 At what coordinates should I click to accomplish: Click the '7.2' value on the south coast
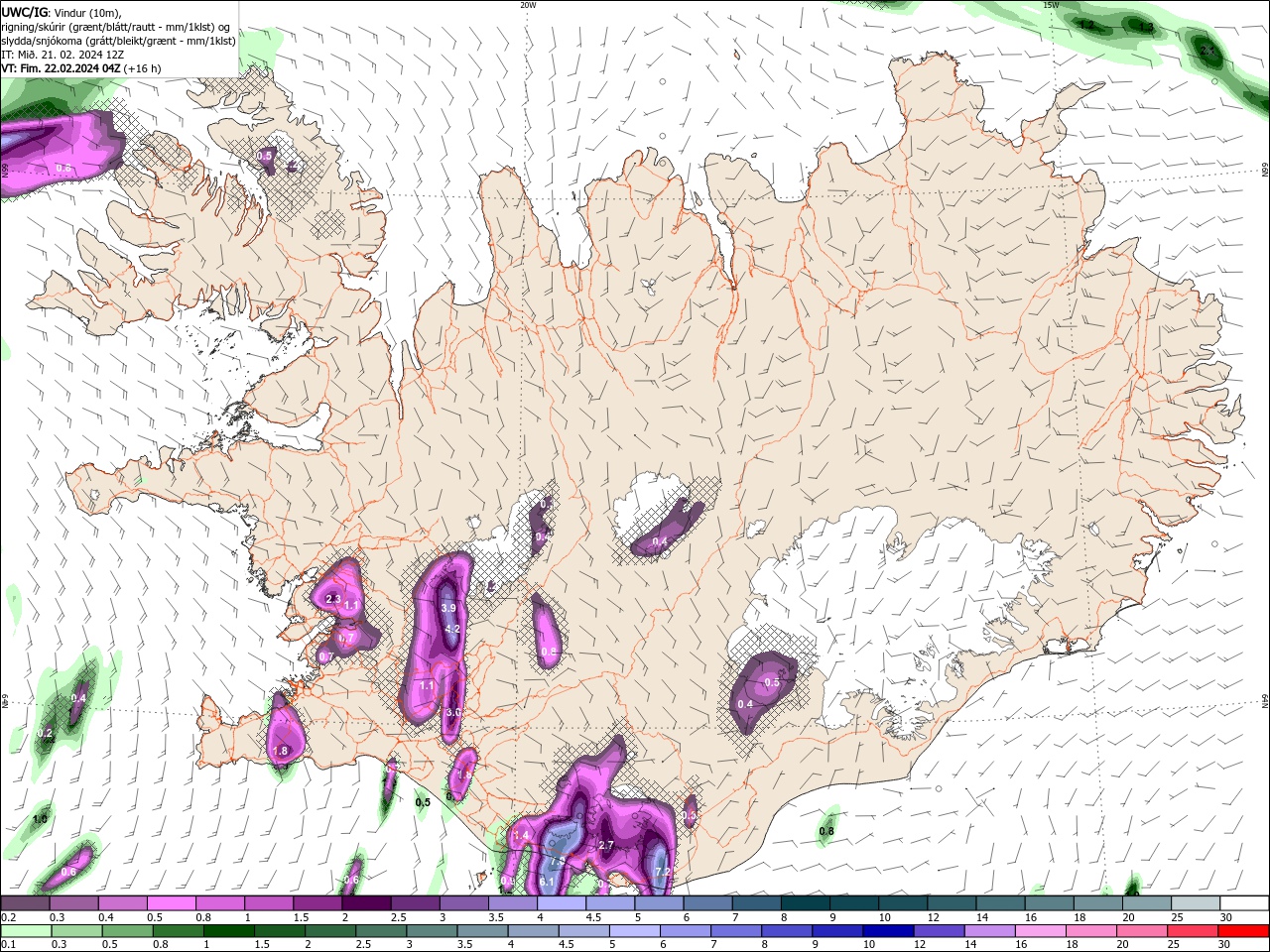pos(664,872)
